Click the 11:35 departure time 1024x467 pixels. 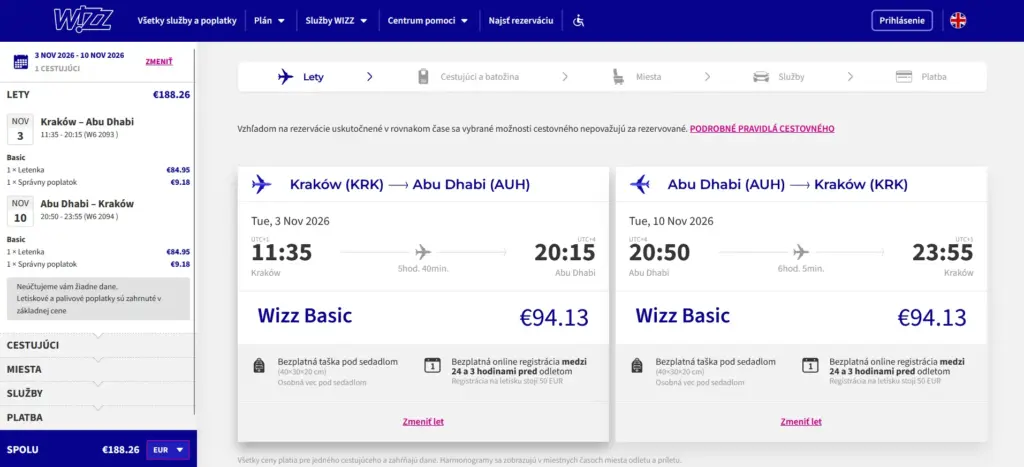pyautogui.click(x=281, y=253)
